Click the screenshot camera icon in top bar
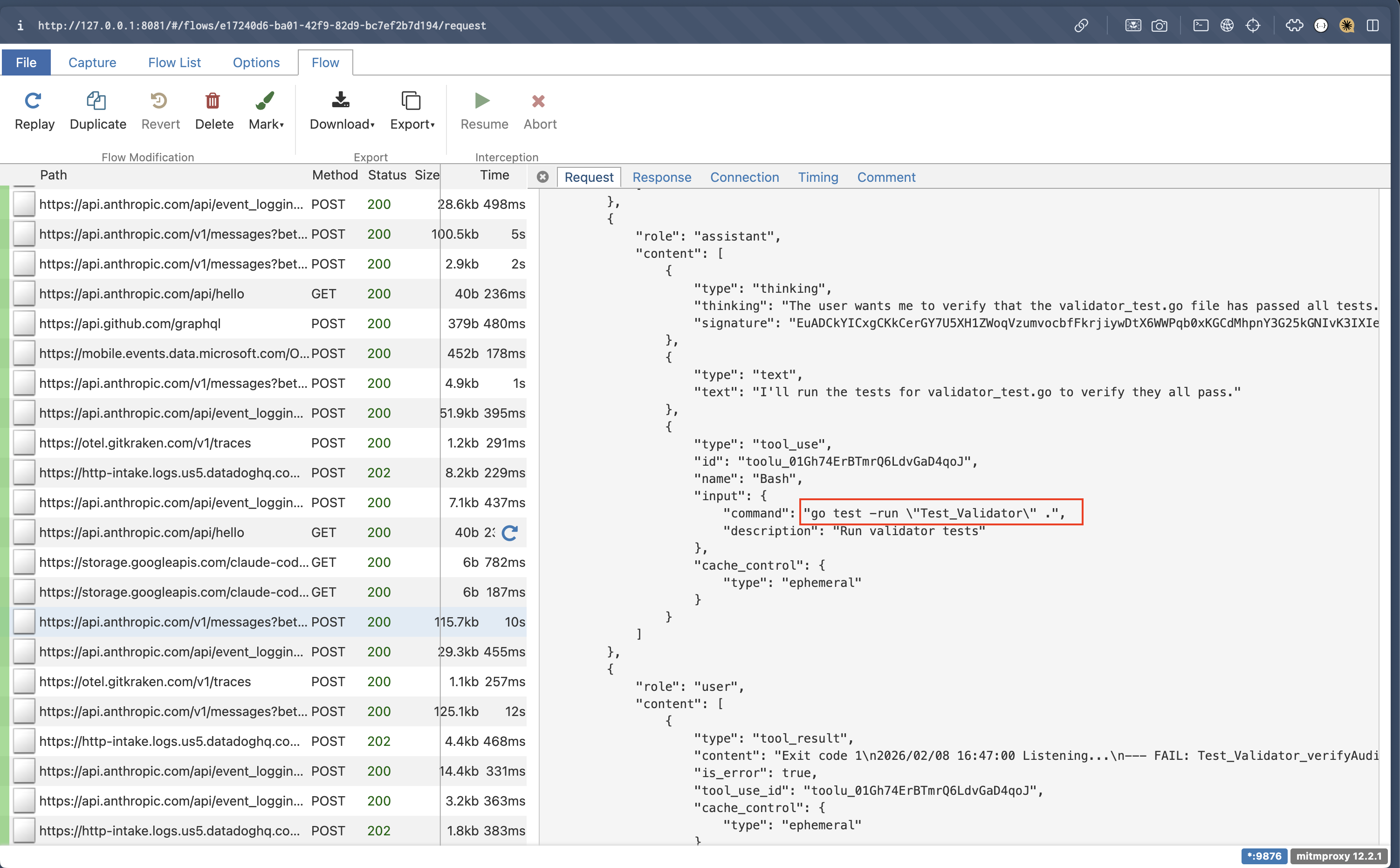This screenshot has height=868, width=1400. [1159, 25]
